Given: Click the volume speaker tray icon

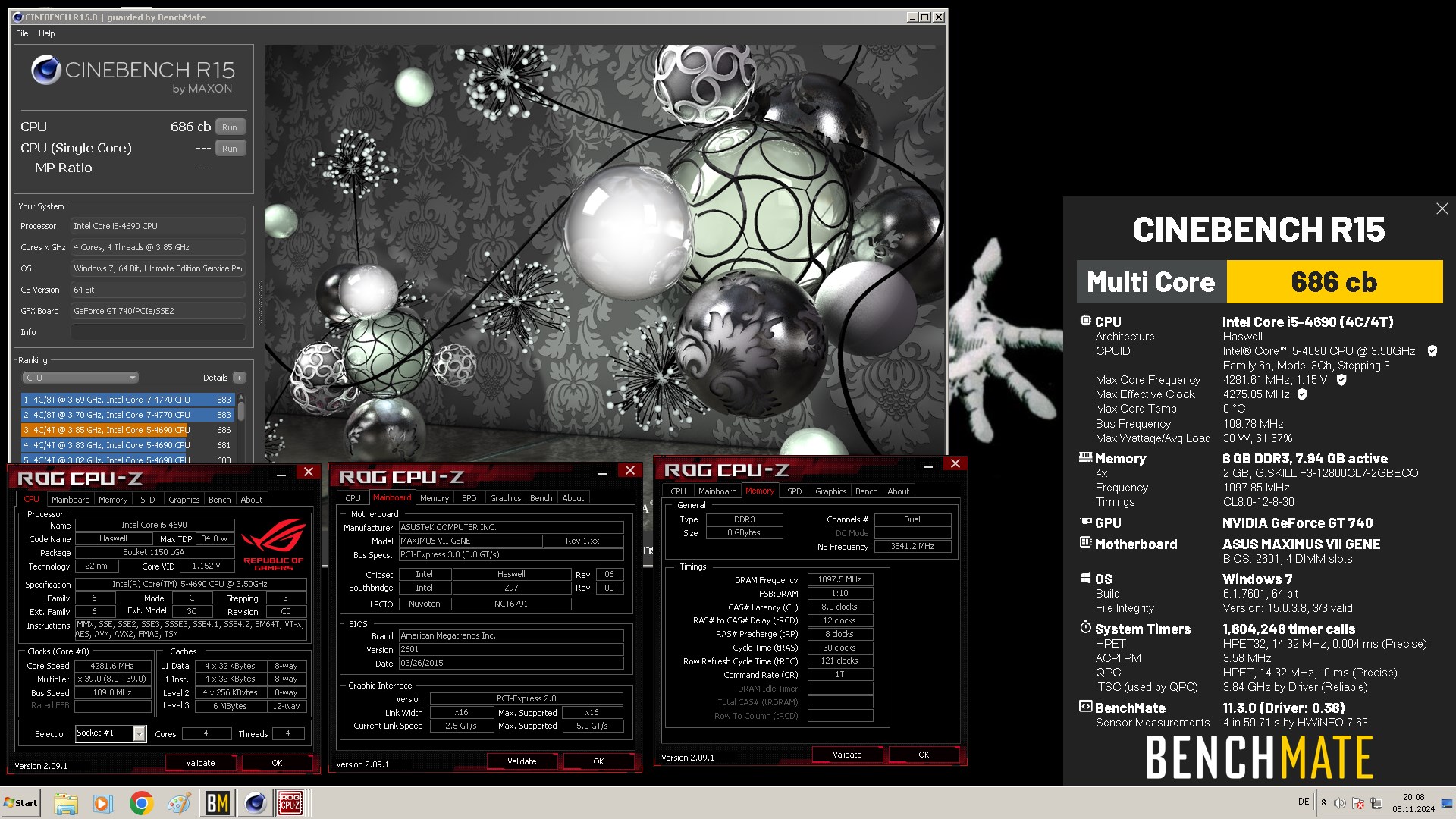Looking at the screenshot, I should (x=1340, y=803).
